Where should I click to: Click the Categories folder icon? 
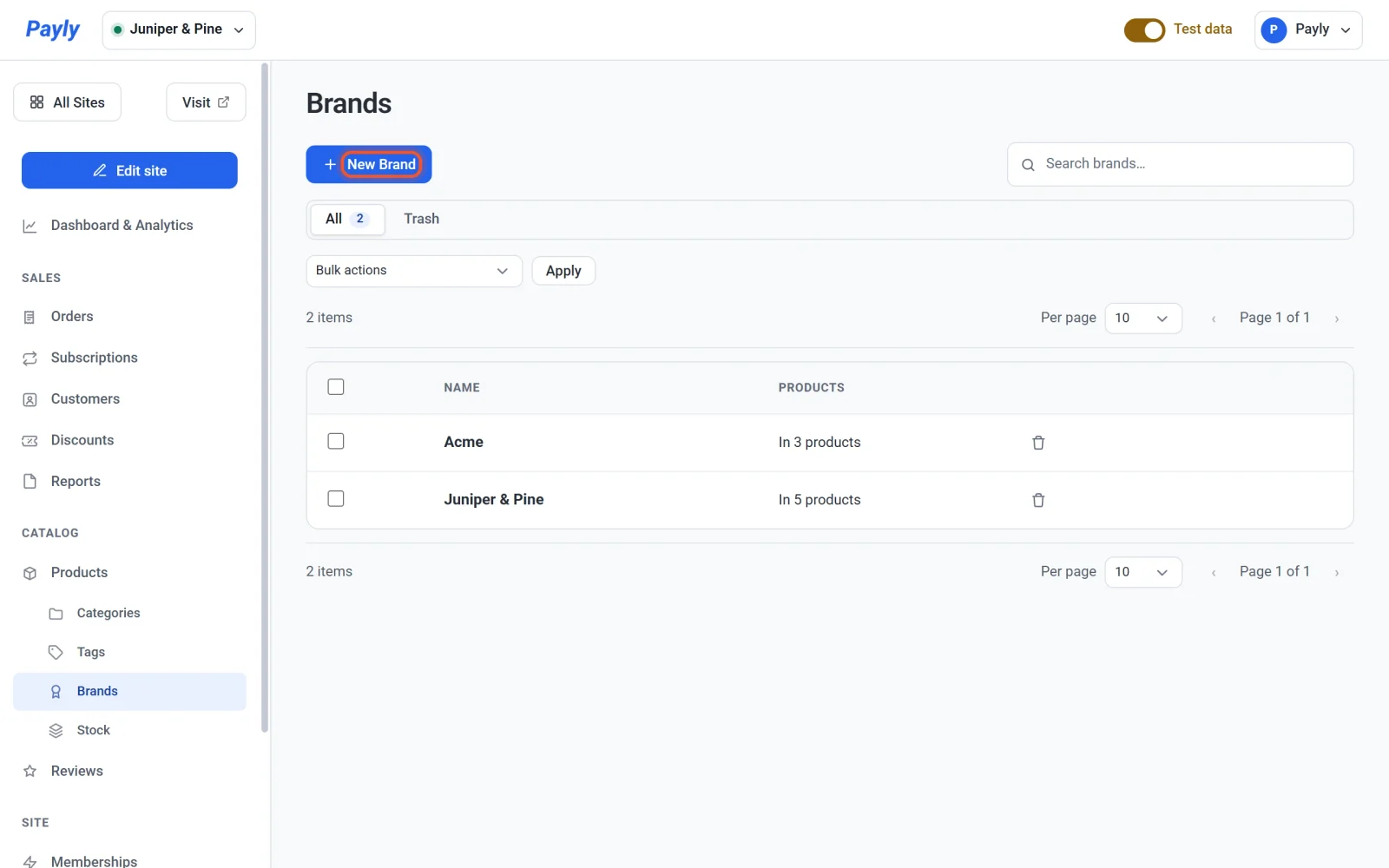point(56,614)
